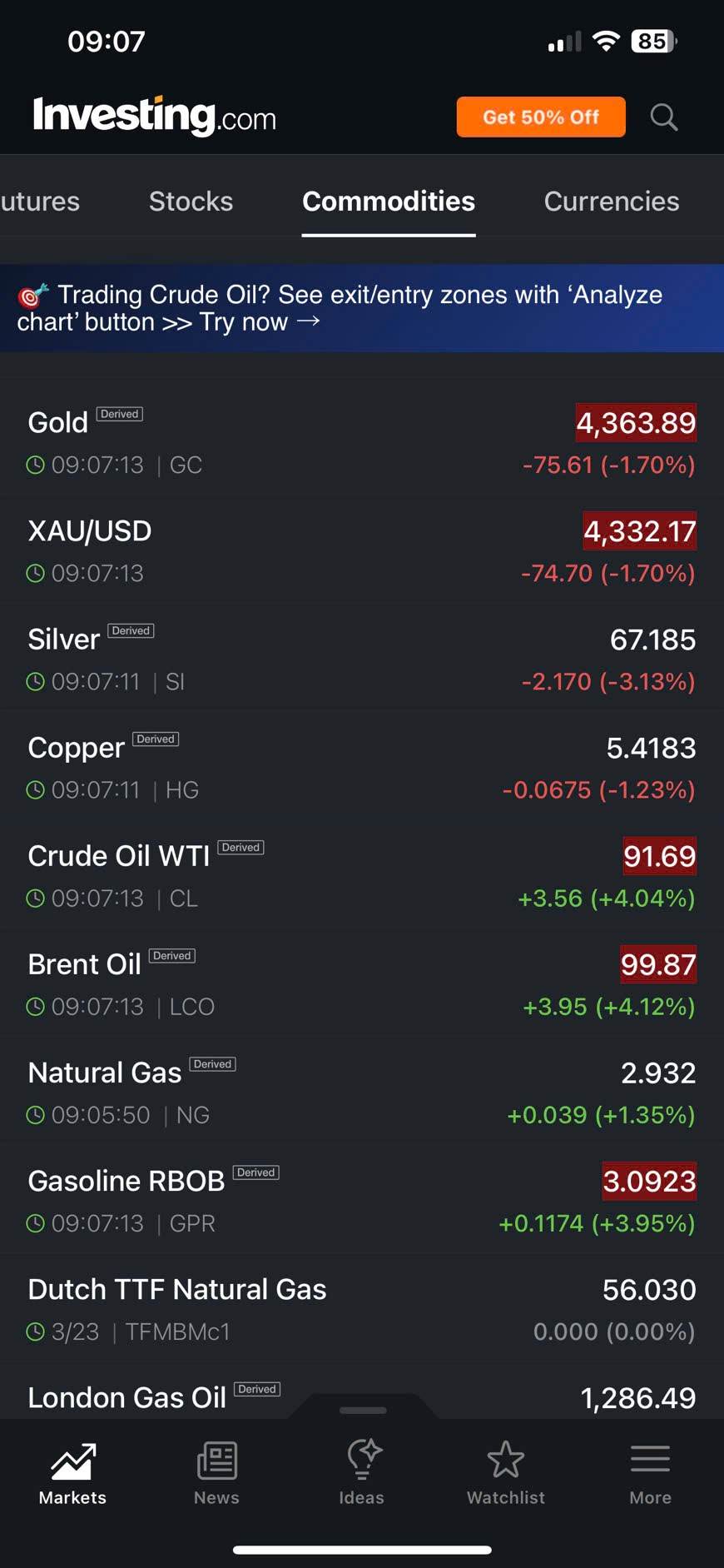Open the Gold commodity row
The height and width of the screenshot is (1568, 724).
tap(361, 443)
